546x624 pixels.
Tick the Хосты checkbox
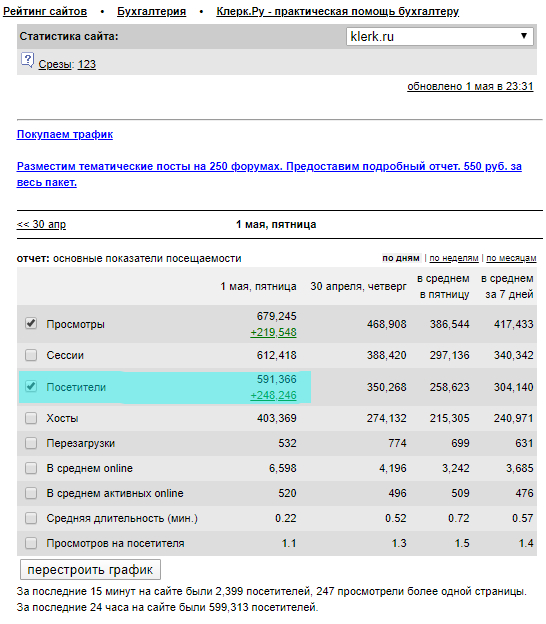[x=31, y=418]
